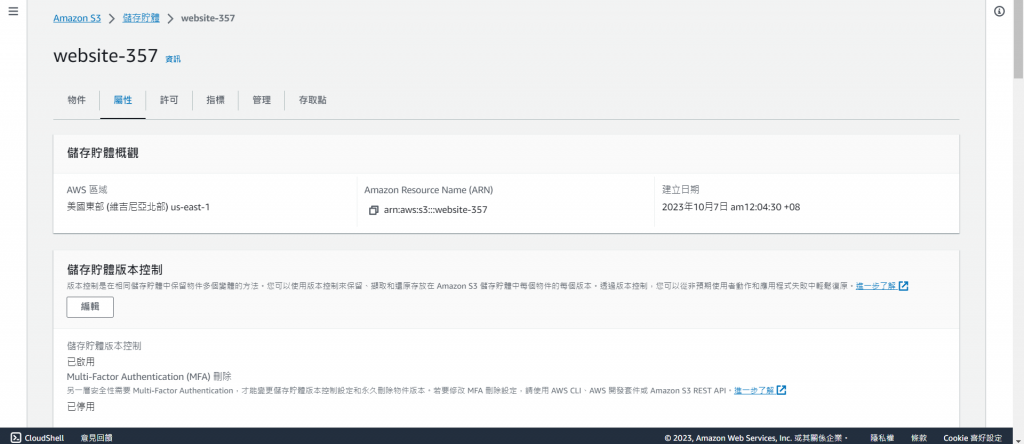This screenshot has height=444, width=1024.
Task: Click the 建立日期 label
Action: [680, 190]
